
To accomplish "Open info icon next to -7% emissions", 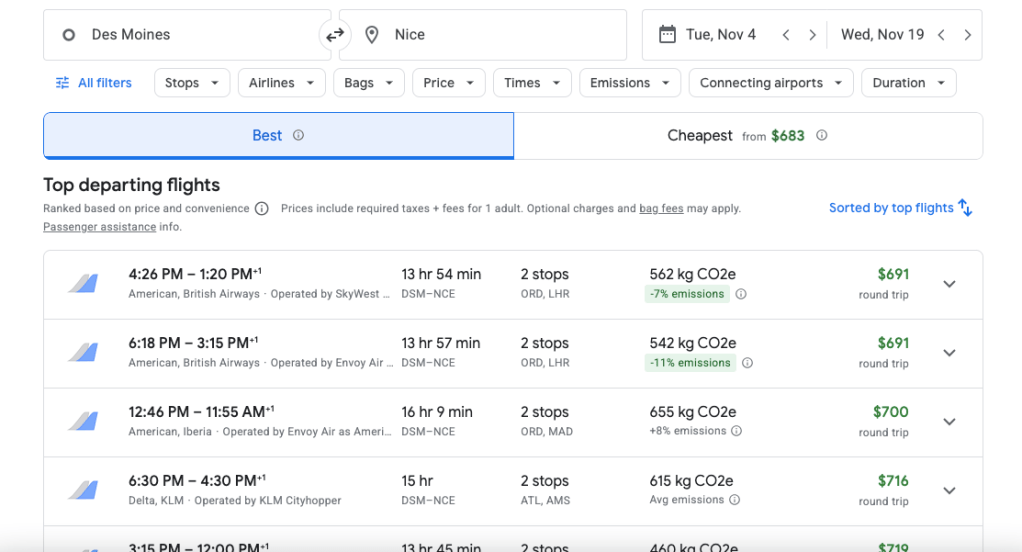I will 741,294.
